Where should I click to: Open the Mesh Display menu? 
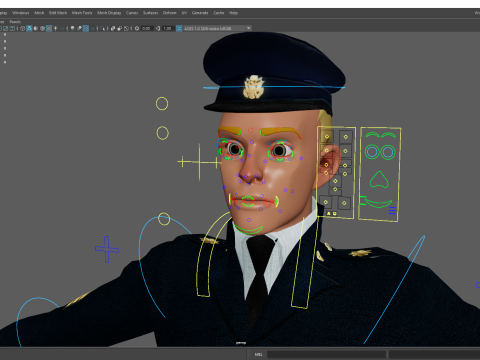(109, 13)
